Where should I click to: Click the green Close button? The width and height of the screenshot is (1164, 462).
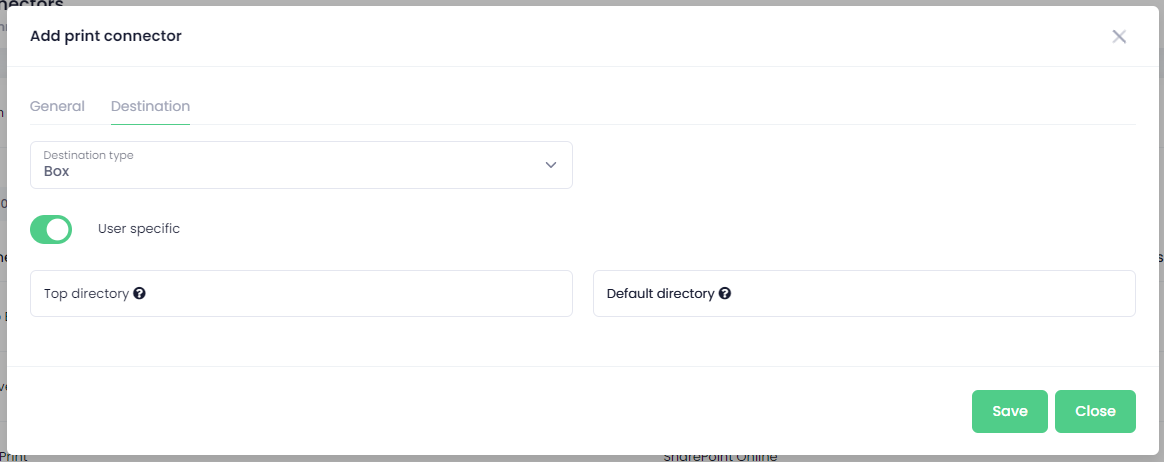[x=1095, y=411]
